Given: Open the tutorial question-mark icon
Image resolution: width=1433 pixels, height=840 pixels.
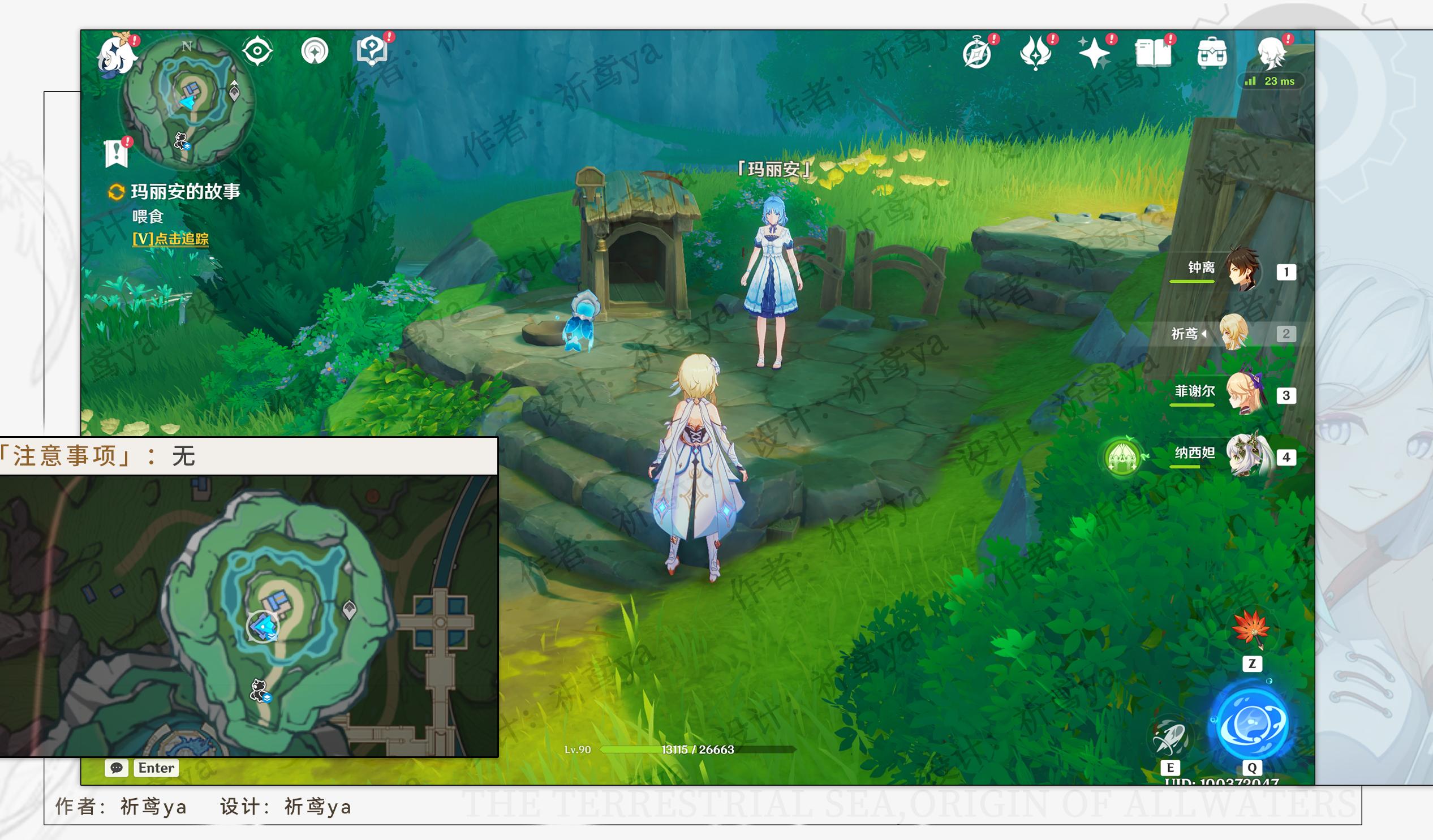Looking at the screenshot, I should click(372, 51).
